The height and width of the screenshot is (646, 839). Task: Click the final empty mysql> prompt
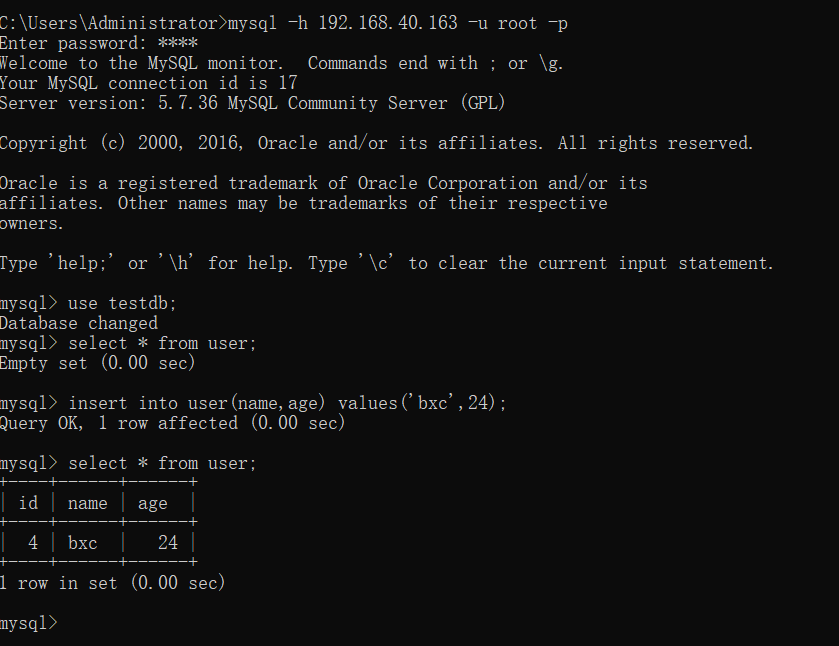(28, 623)
